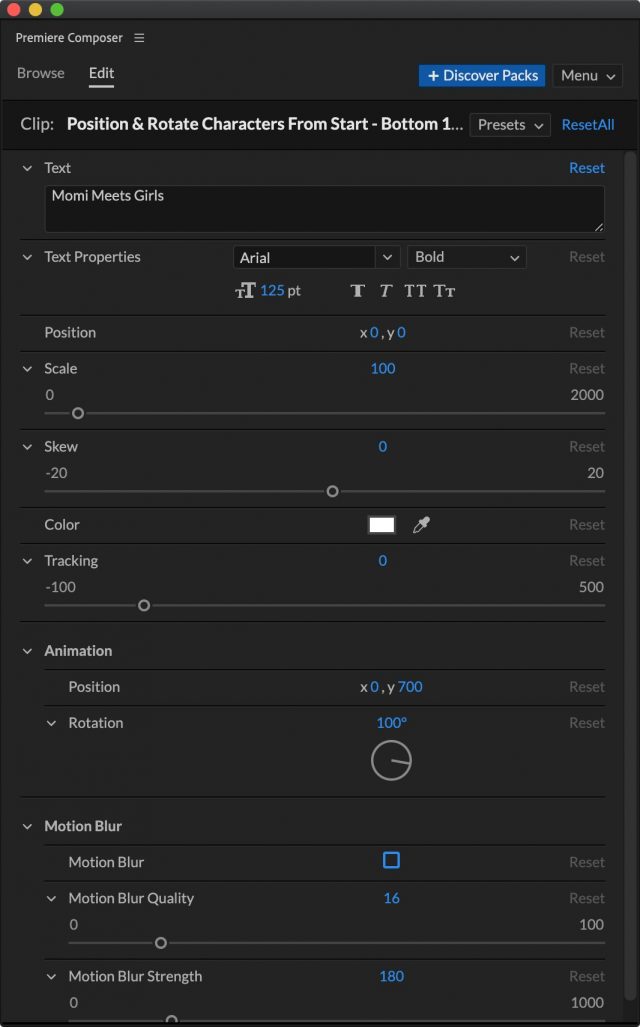Click the faux bold text style icon

[358, 291]
